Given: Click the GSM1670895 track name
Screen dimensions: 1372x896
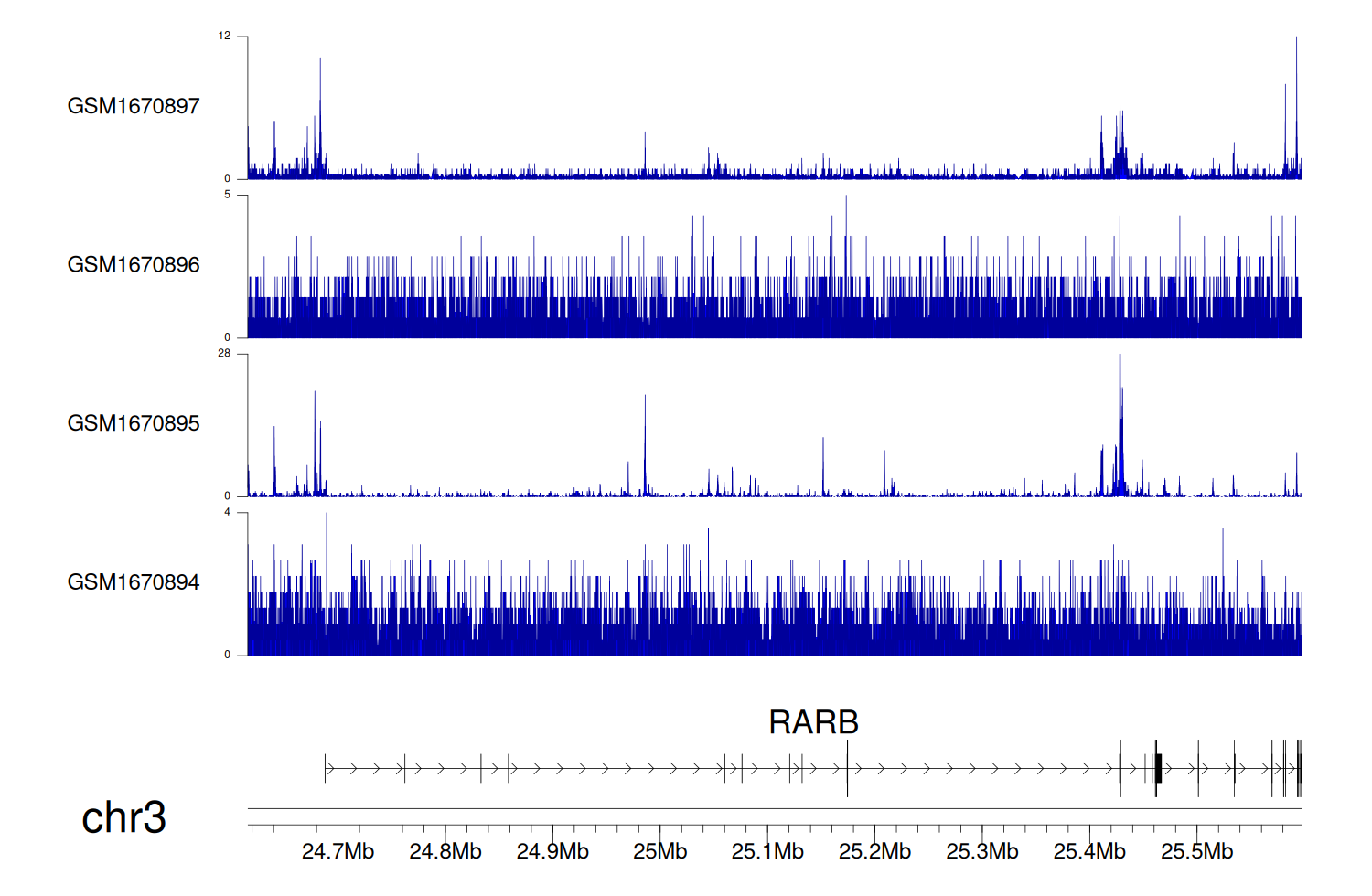Looking at the screenshot, I should point(134,423).
